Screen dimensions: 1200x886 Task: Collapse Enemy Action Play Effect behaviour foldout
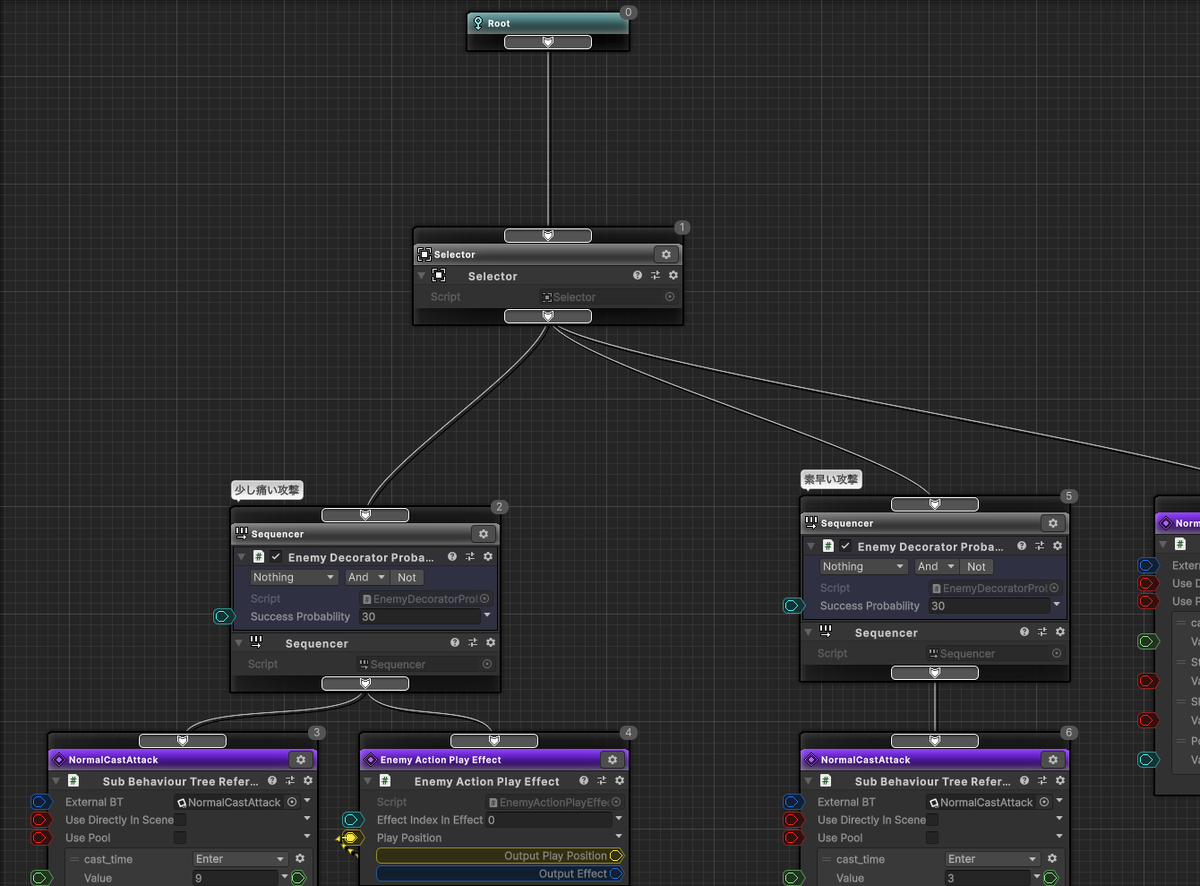tap(367, 781)
